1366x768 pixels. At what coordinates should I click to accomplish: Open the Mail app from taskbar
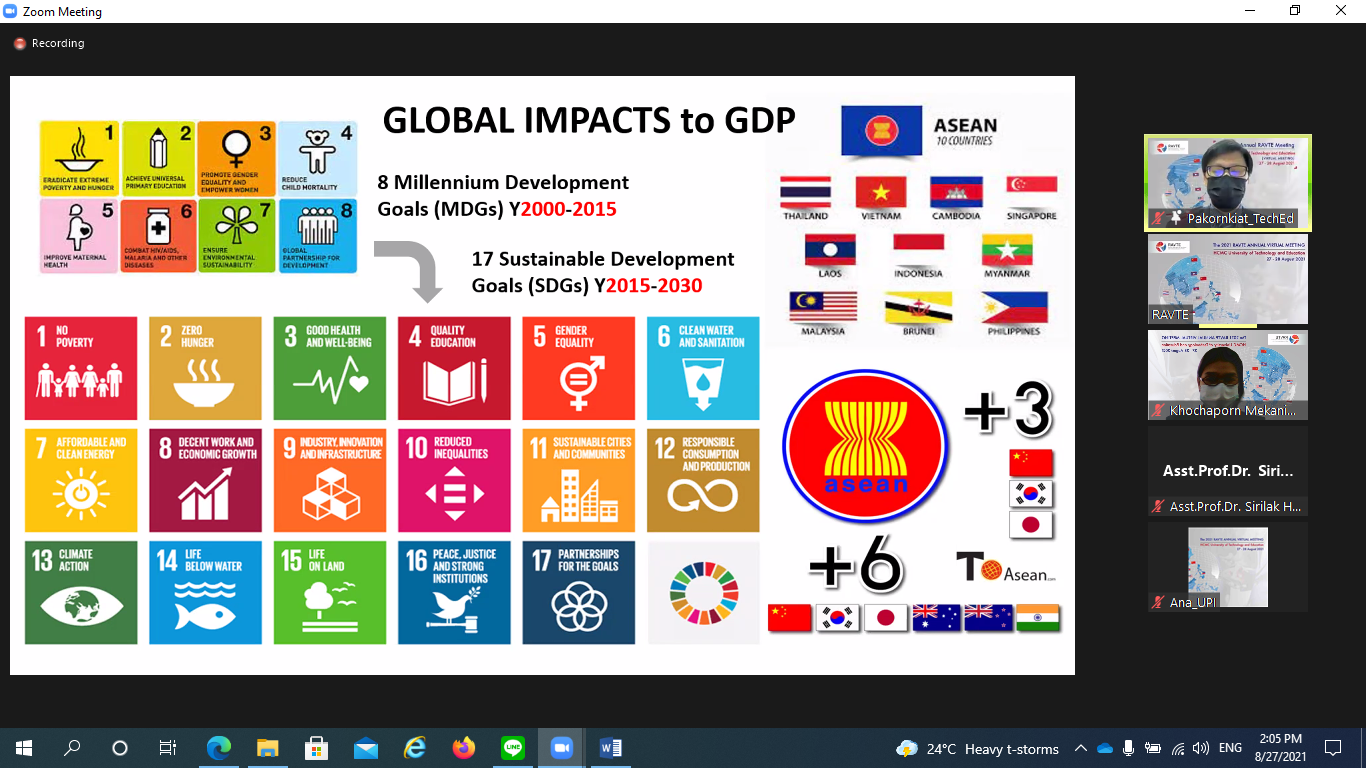coord(365,748)
